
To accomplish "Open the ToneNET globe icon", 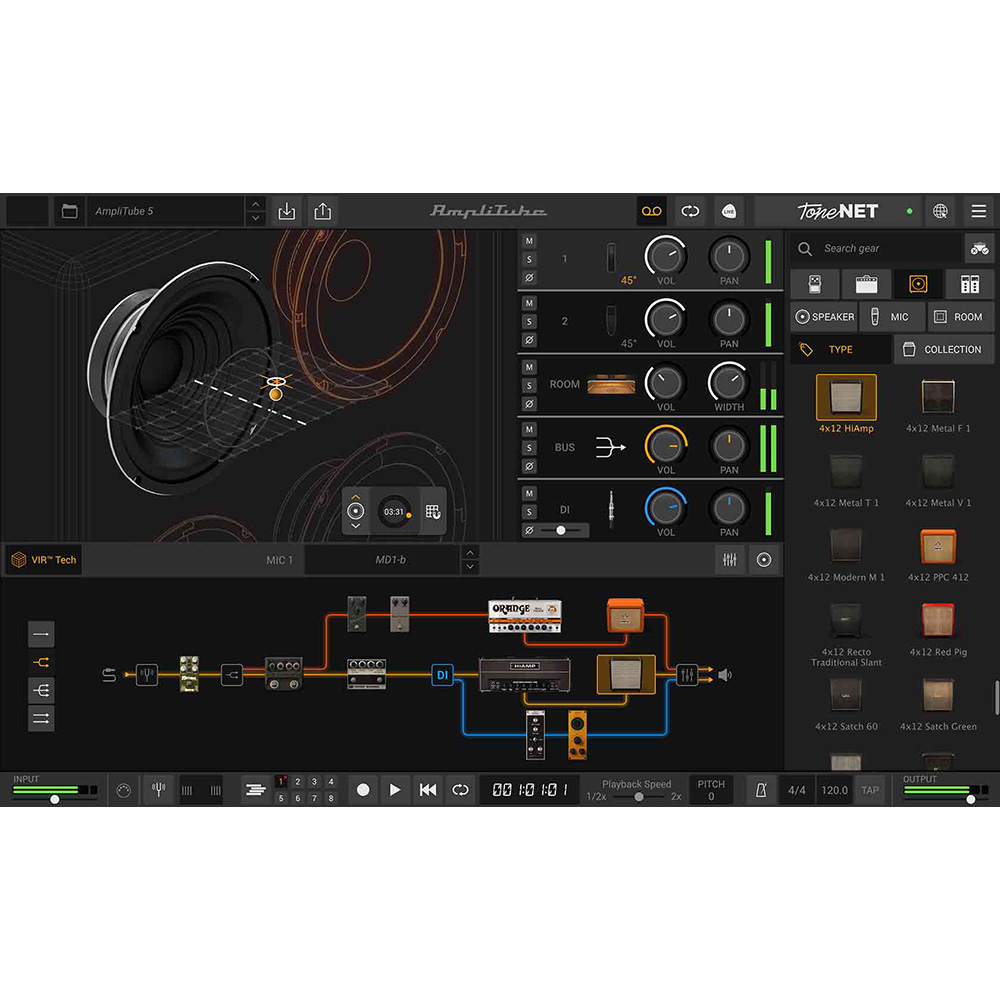I will point(940,211).
